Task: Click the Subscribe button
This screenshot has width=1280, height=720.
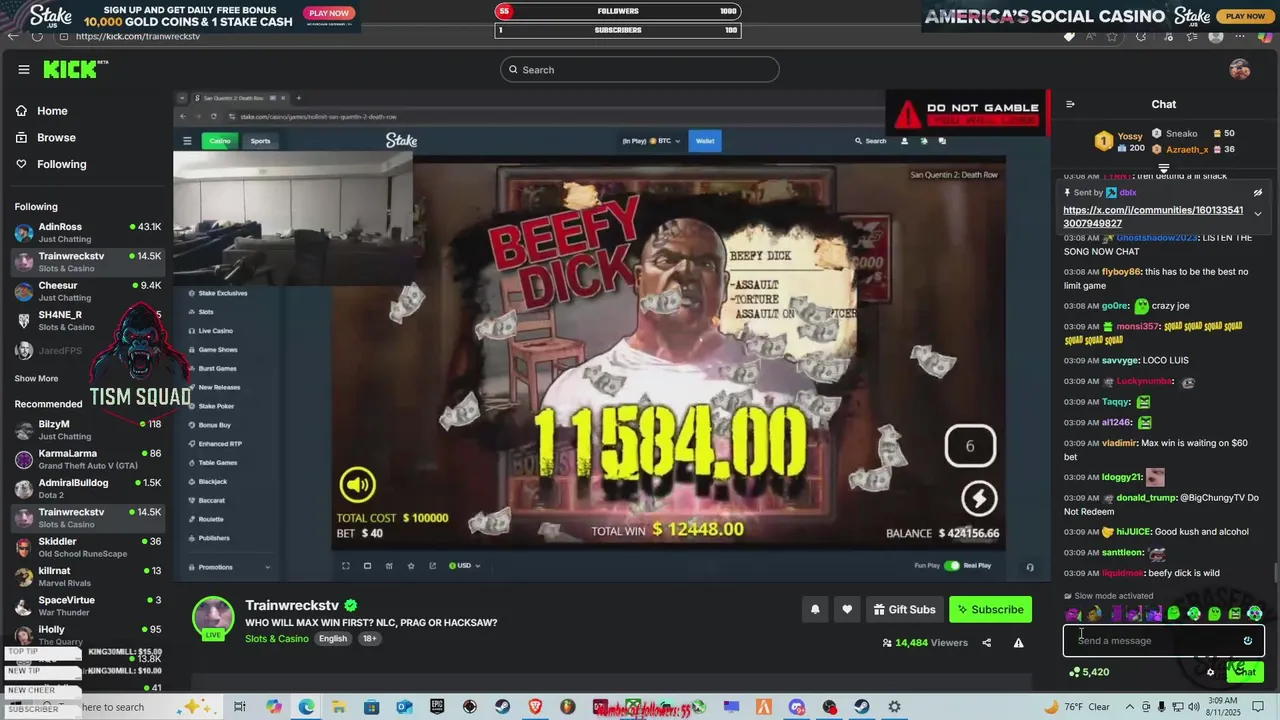Action: (x=990, y=609)
